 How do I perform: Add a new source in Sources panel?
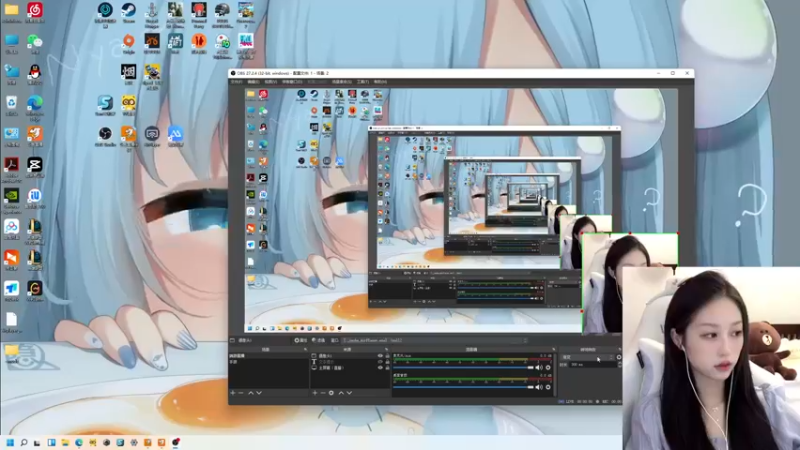pyautogui.click(x=315, y=393)
